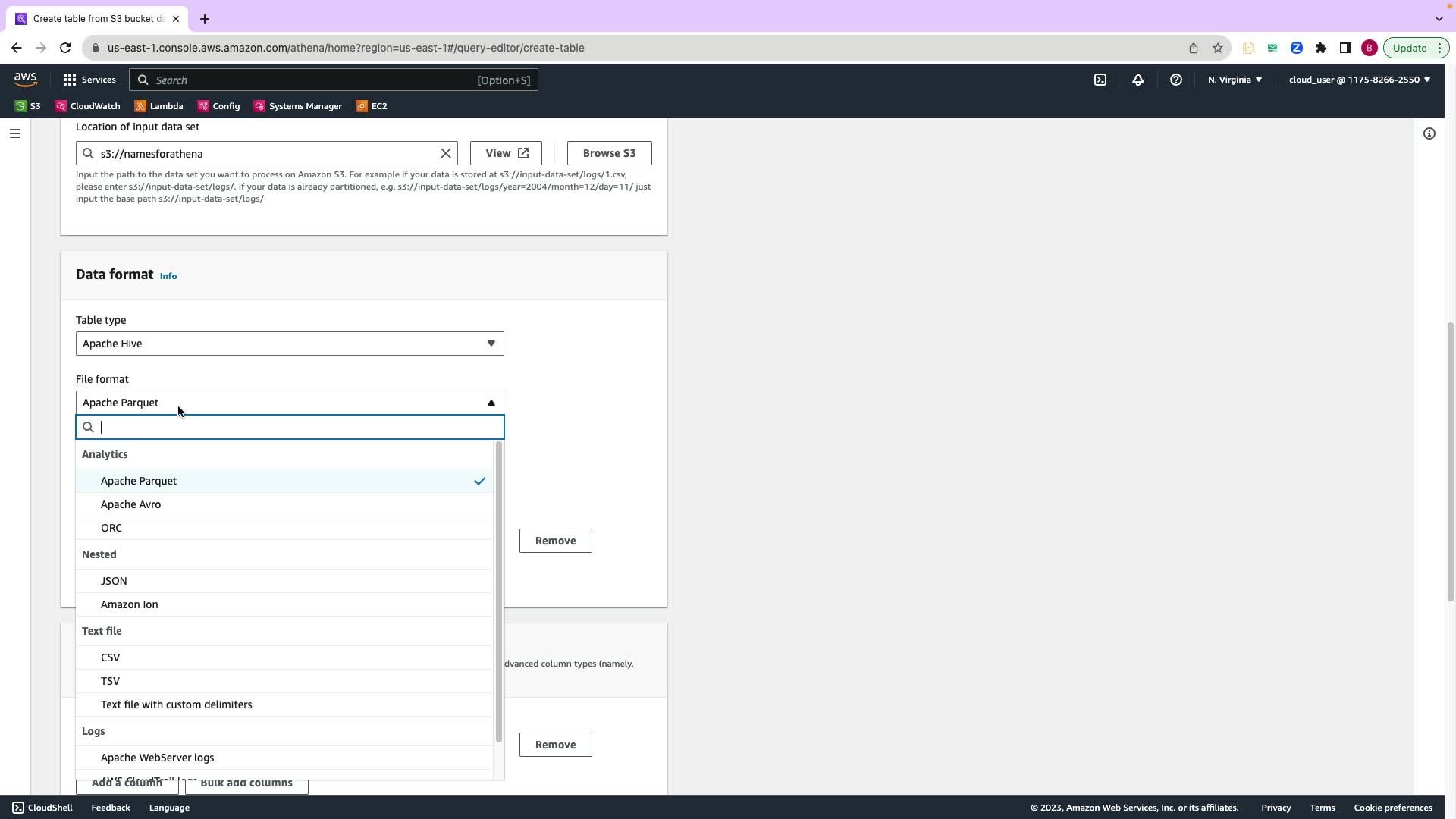Select Apache Avro format option
This screenshot has height=819, width=1456.
pos(130,504)
